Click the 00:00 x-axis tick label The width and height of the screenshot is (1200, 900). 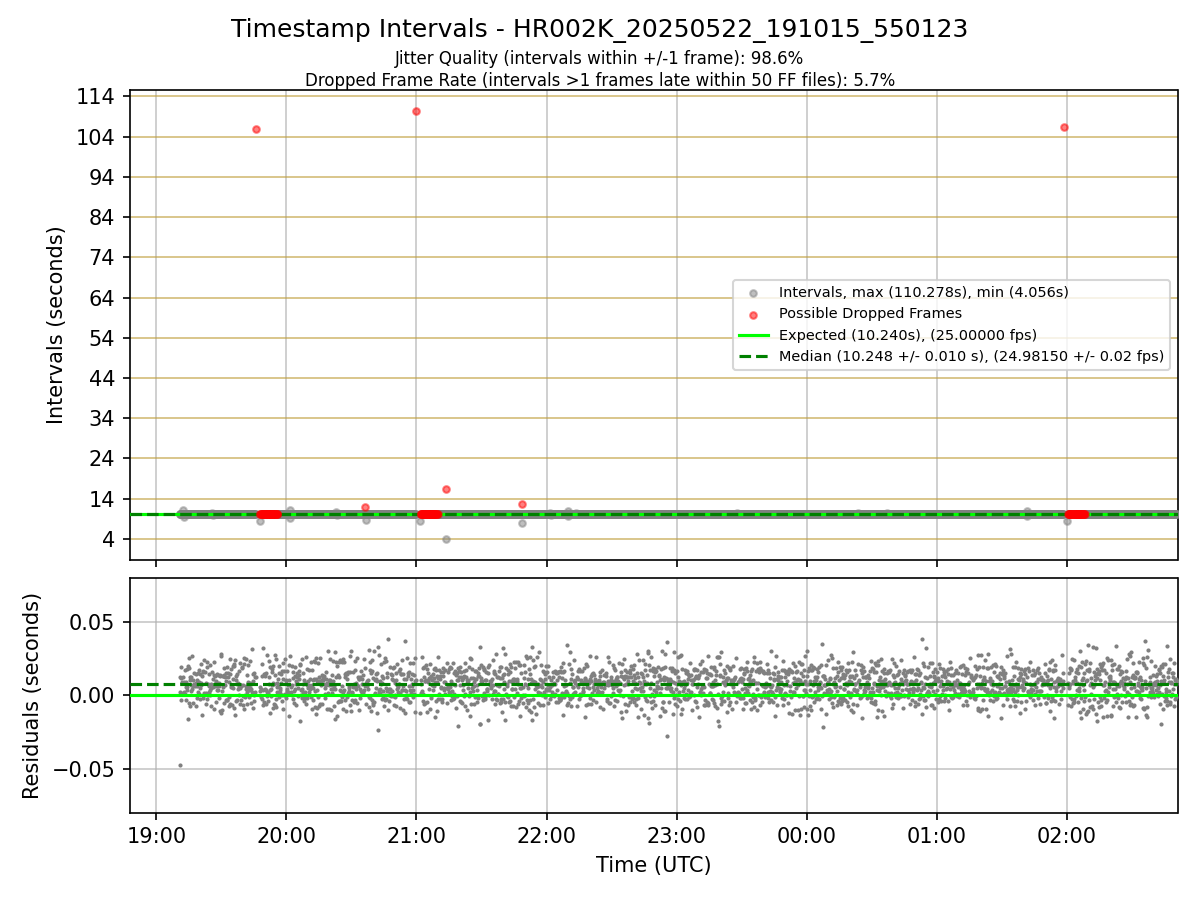806,835
